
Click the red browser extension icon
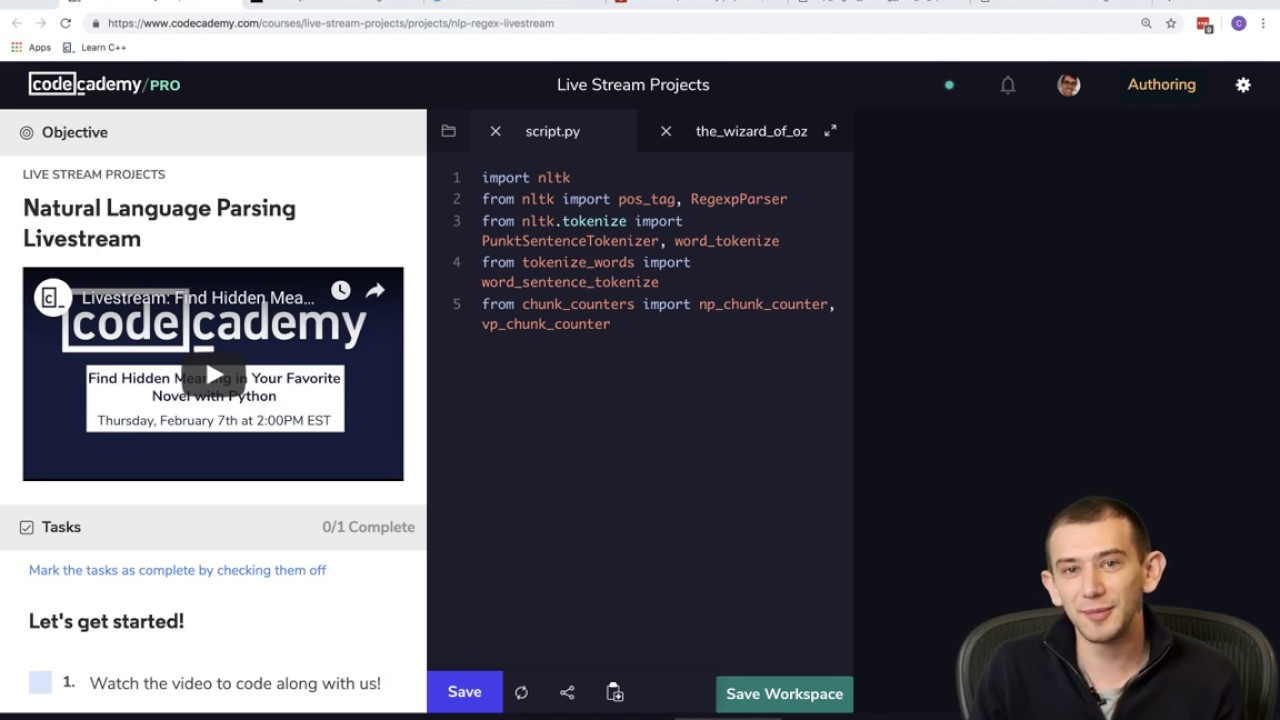click(1205, 24)
